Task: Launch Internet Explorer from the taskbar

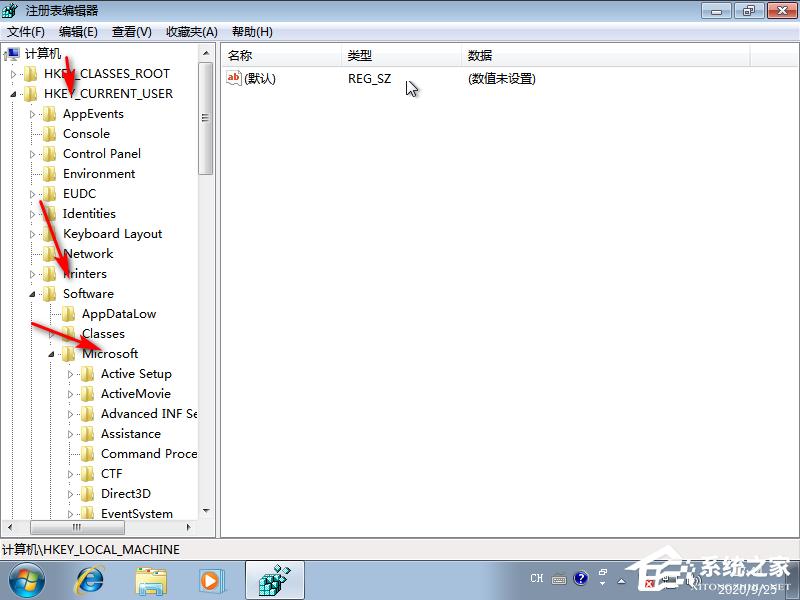Action: [x=90, y=580]
